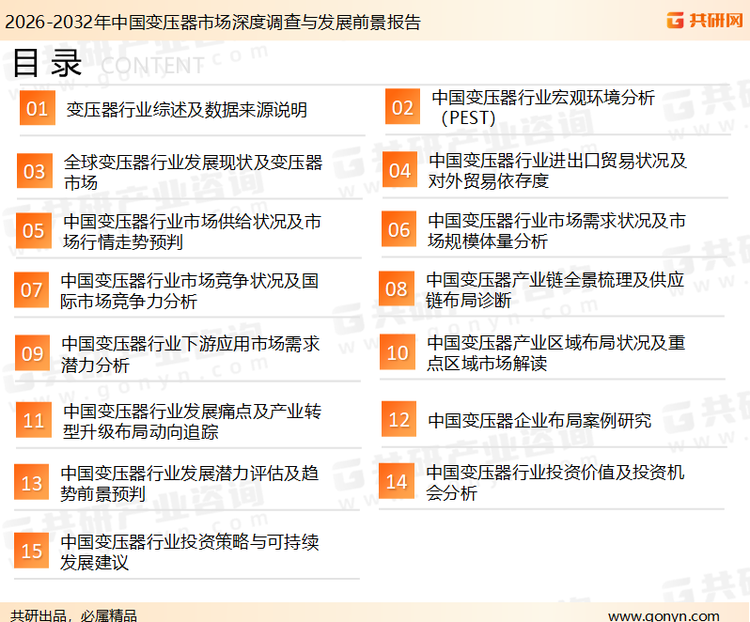Click the orange 14 chapter number box
The width and height of the screenshot is (750, 622).
397,481
